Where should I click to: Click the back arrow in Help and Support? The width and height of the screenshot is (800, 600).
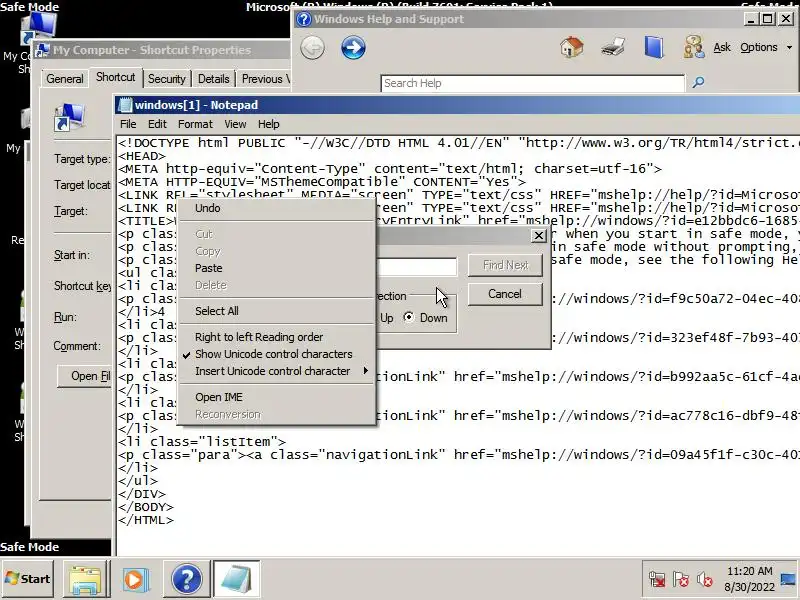312,48
